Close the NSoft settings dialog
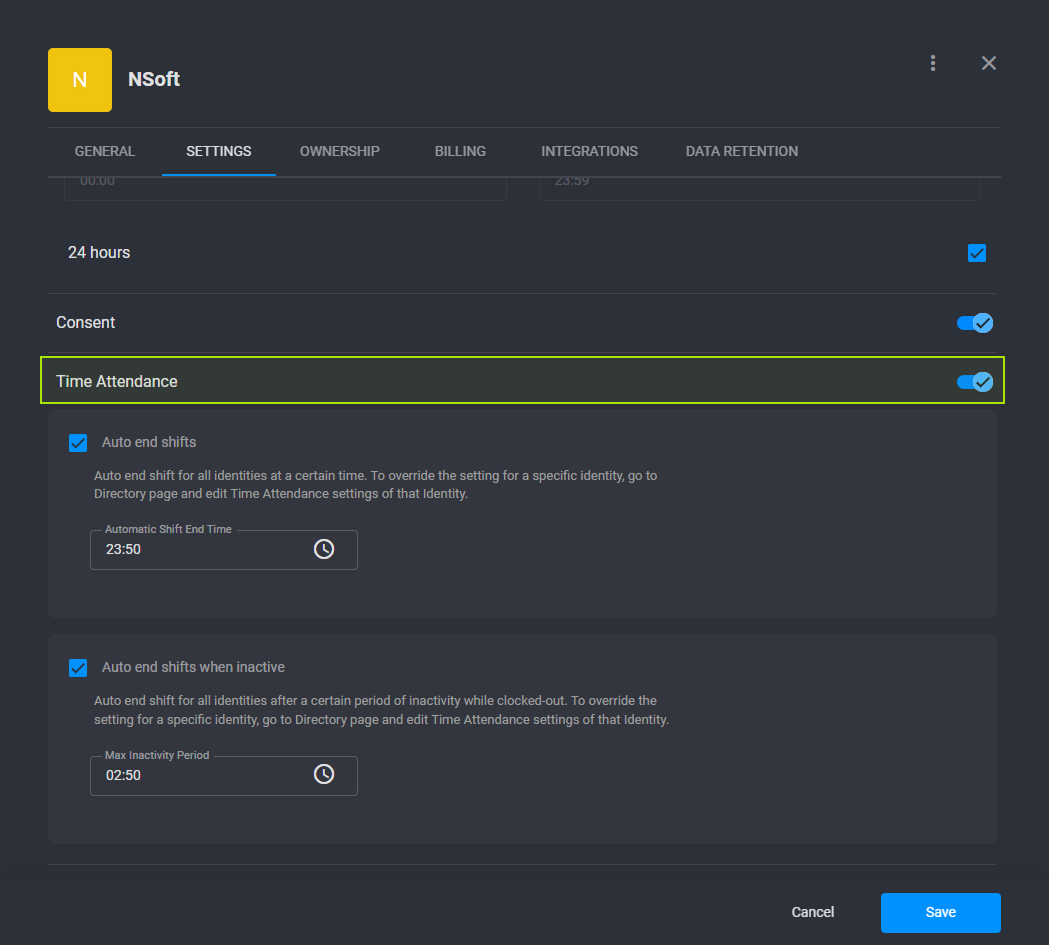This screenshot has width=1049, height=945. 989,63
